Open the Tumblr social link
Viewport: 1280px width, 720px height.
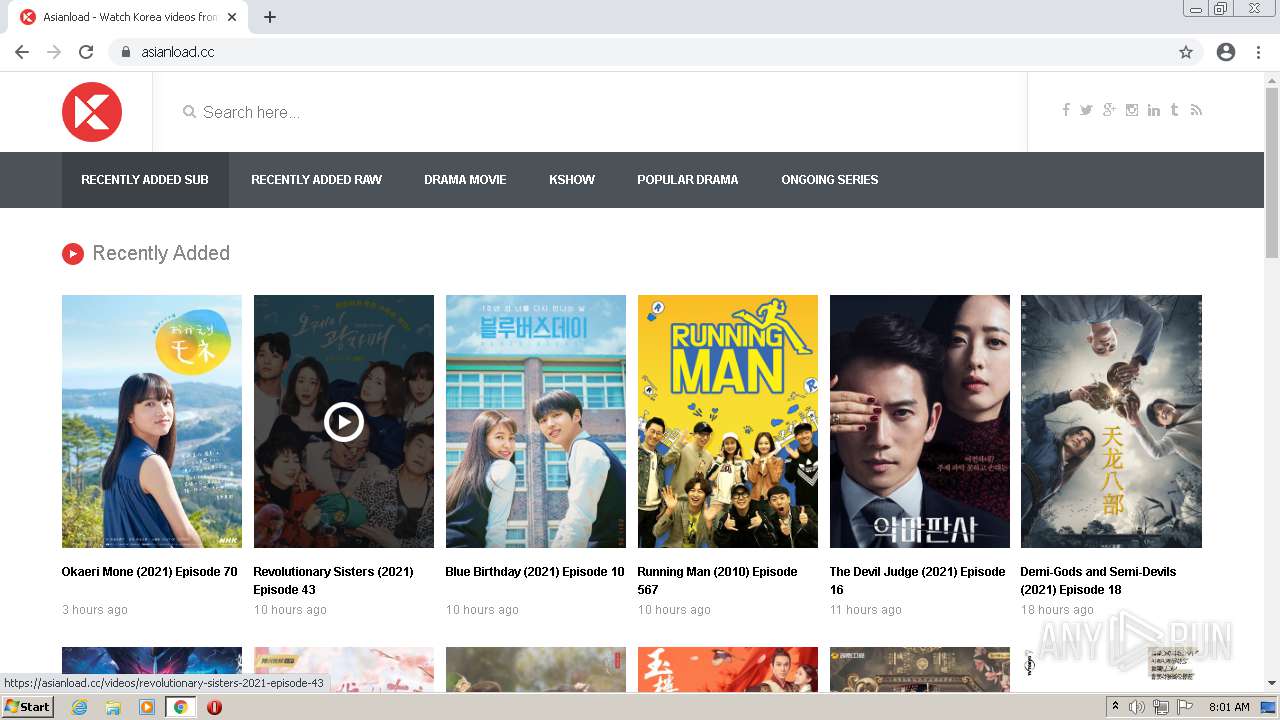coord(1174,110)
